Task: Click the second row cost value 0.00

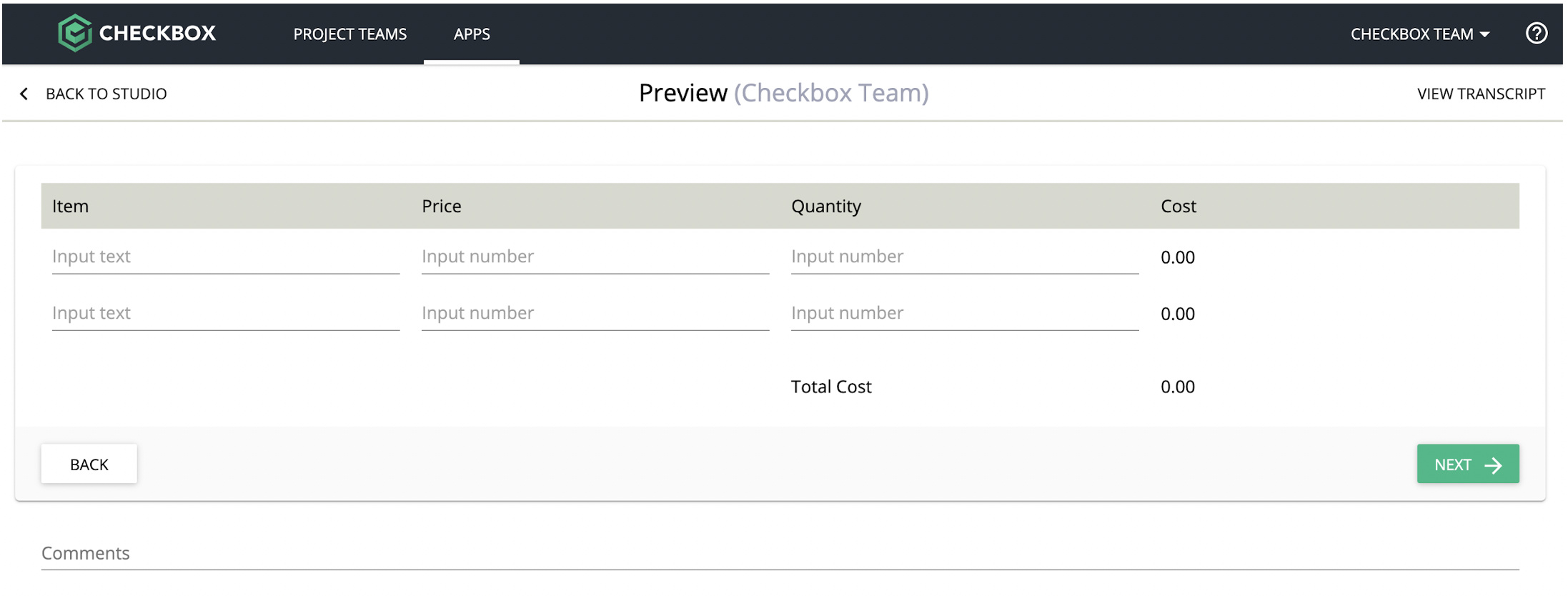Action: click(x=1178, y=314)
